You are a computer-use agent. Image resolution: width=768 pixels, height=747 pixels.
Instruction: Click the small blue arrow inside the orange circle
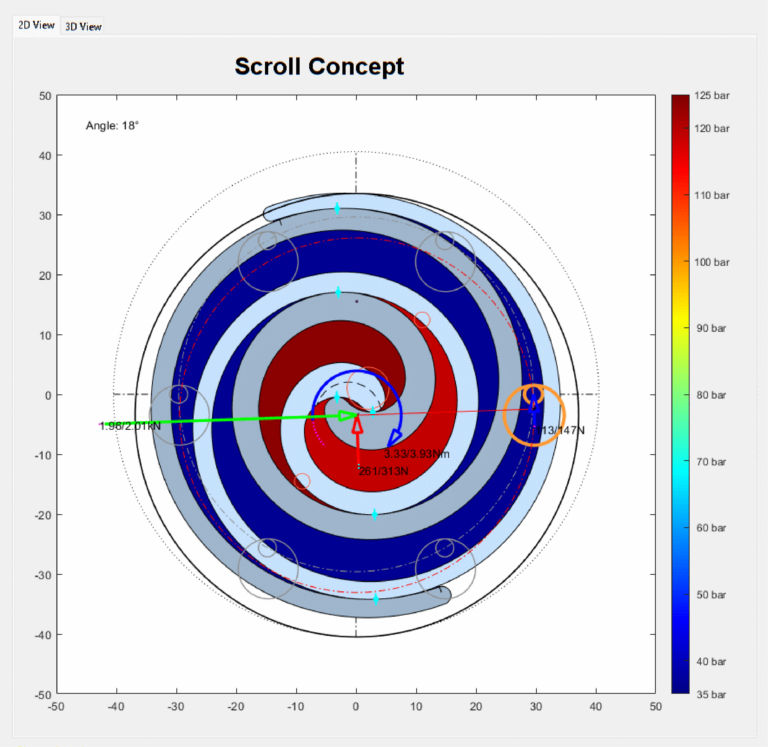(534, 411)
